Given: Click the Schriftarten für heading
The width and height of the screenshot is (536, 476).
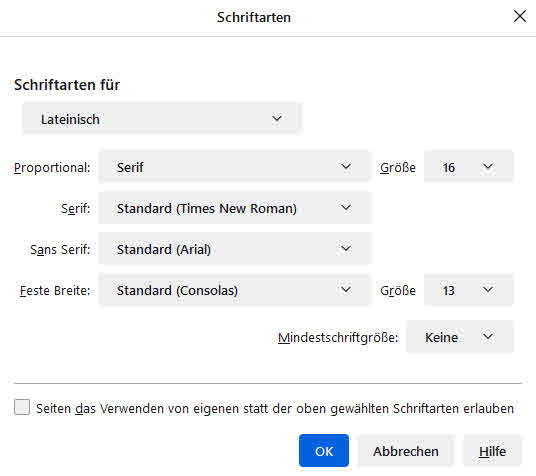Looking at the screenshot, I should pyautogui.click(x=67, y=85).
